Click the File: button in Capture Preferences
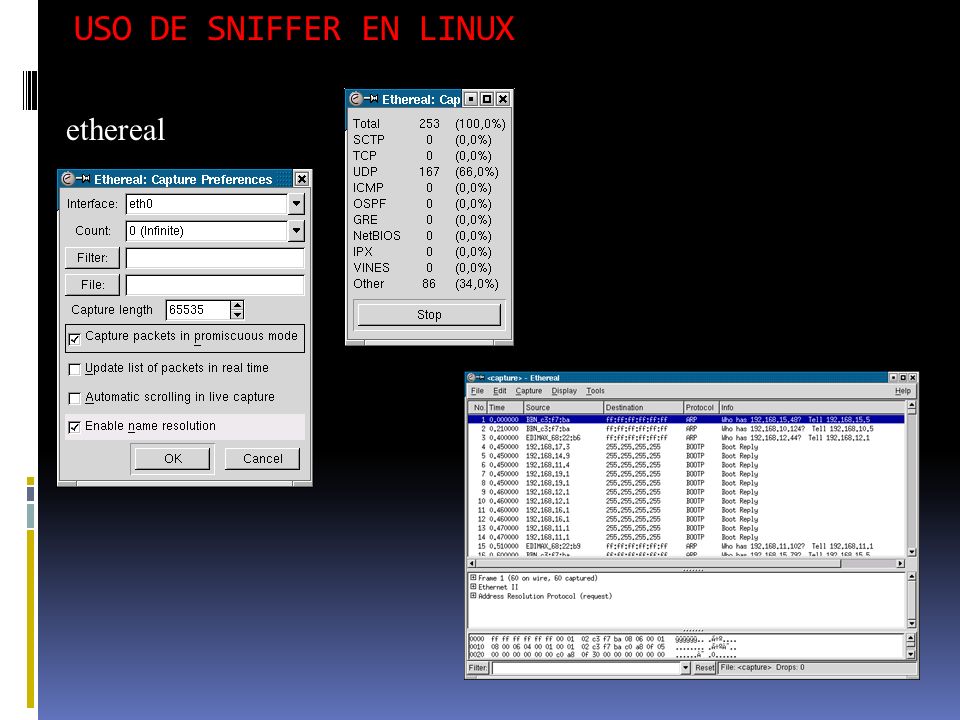This screenshot has width=960, height=720. tap(92, 285)
